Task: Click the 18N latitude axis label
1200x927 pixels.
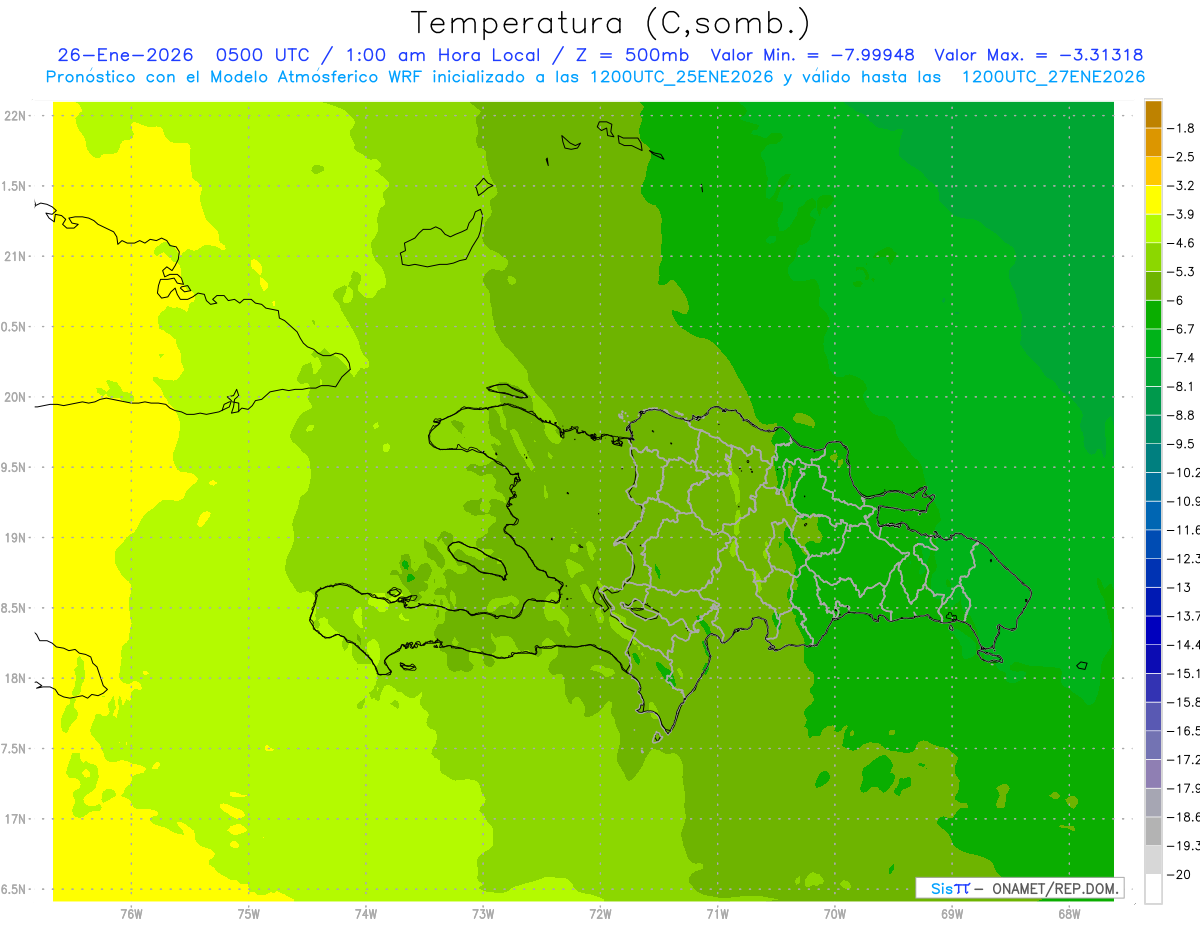Action: (x=16, y=678)
